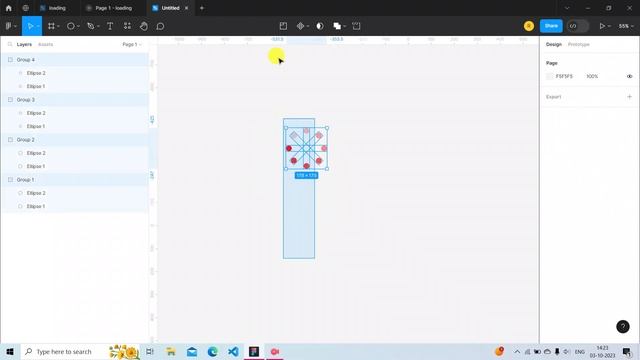Select Ellipse 1 under Group 1
This screenshot has width=640, height=360.
(x=74, y=206)
